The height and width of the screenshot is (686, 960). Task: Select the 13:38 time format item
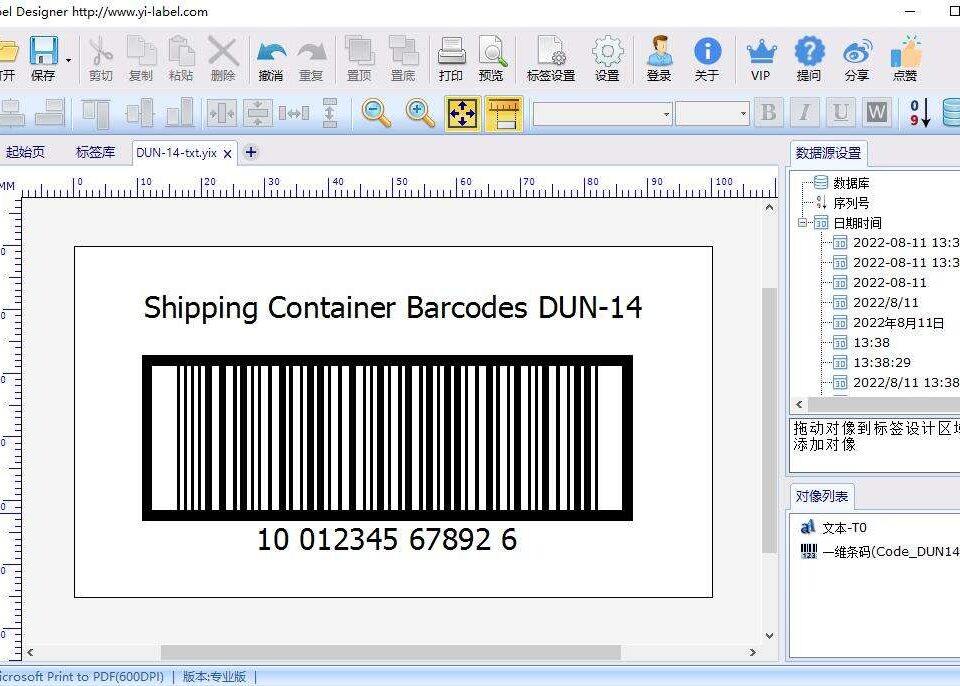(x=871, y=342)
